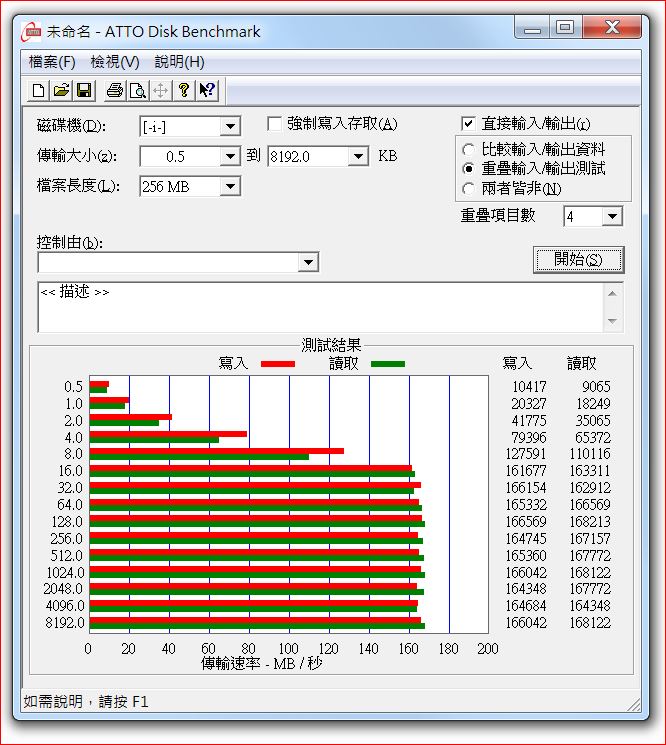Click the description scrollbar down arrow
This screenshot has height=745, width=666.
[x=612, y=321]
